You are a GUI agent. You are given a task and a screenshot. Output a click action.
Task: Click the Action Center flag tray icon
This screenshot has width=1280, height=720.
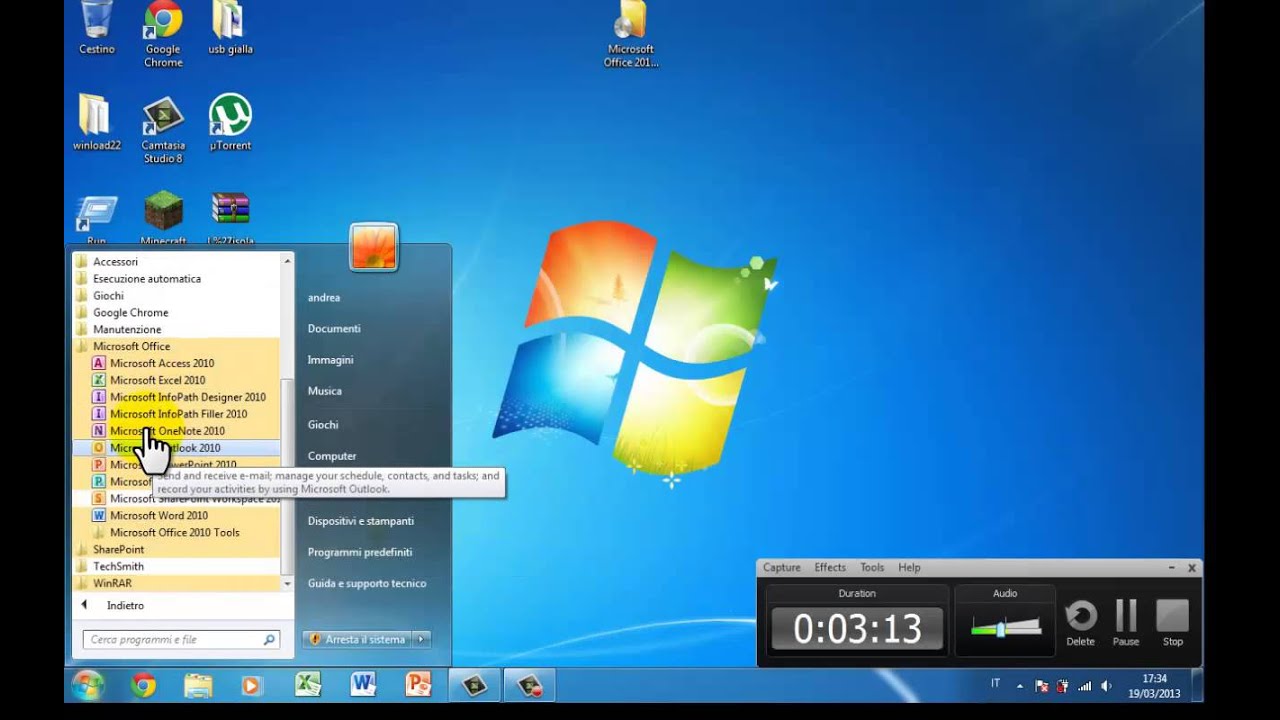coord(1041,686)
